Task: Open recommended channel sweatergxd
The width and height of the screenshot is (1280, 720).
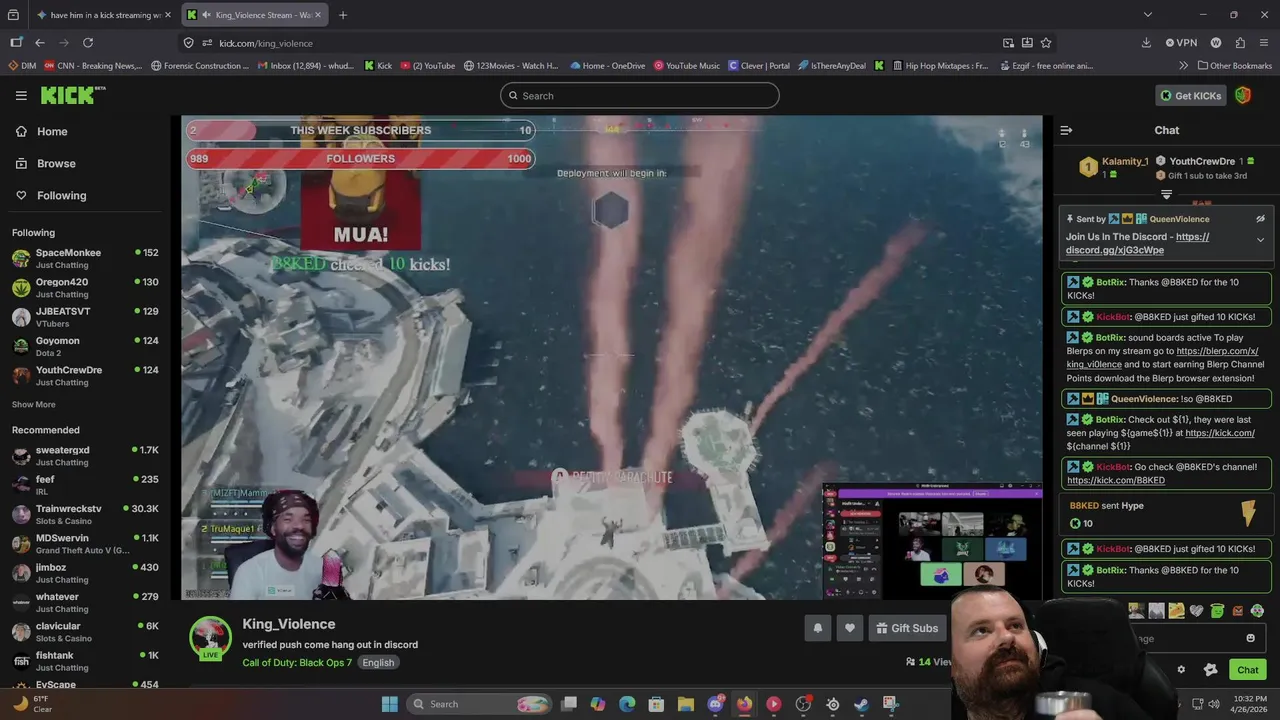Action: coord(85,456)
